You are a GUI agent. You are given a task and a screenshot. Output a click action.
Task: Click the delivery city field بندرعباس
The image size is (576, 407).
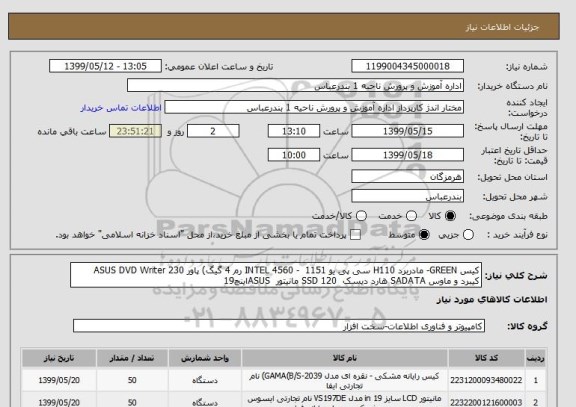click(x=407, y=197)
